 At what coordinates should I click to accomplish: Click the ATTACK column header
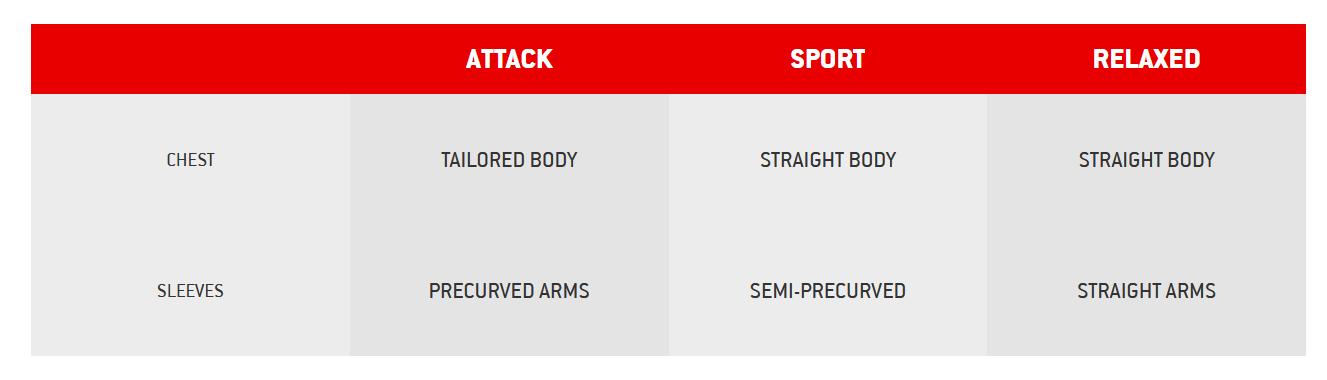pyautogui.click(x=509, y=59)
